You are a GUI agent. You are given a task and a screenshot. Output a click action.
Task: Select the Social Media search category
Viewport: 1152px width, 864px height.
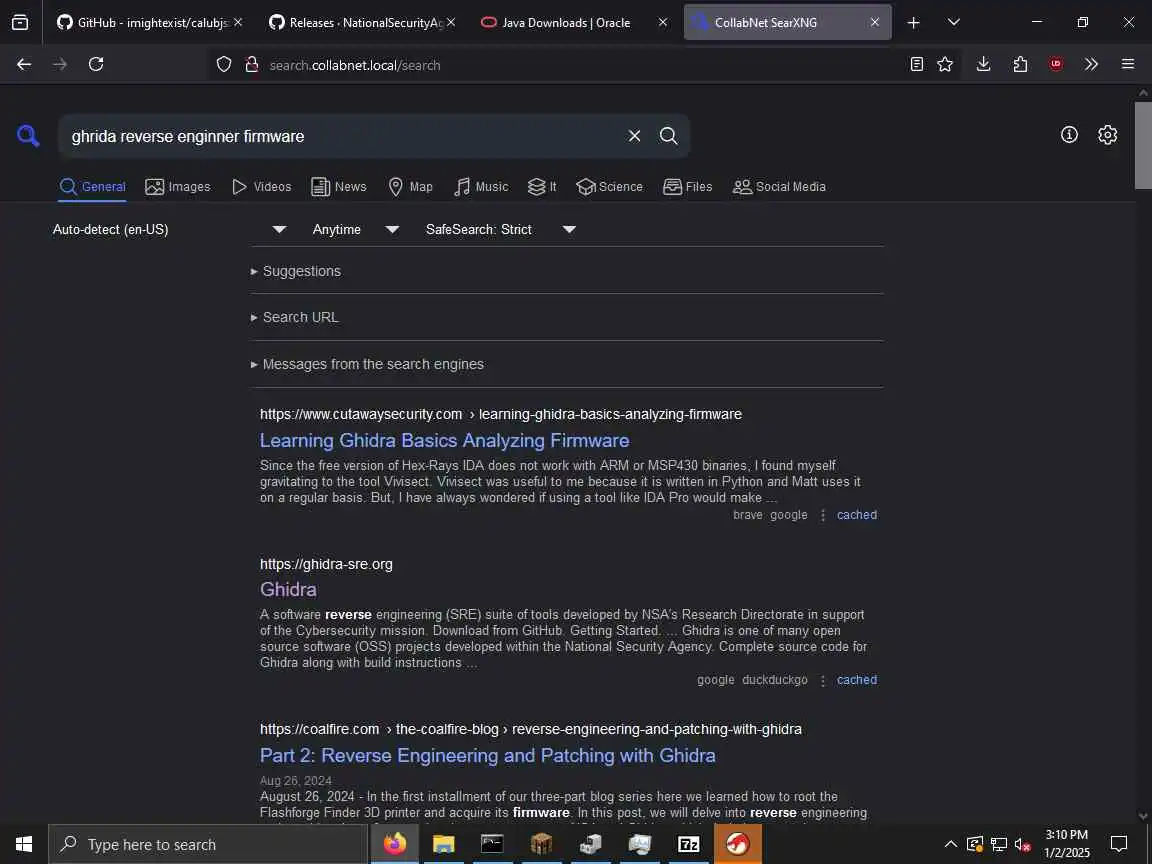click(780, 187)
